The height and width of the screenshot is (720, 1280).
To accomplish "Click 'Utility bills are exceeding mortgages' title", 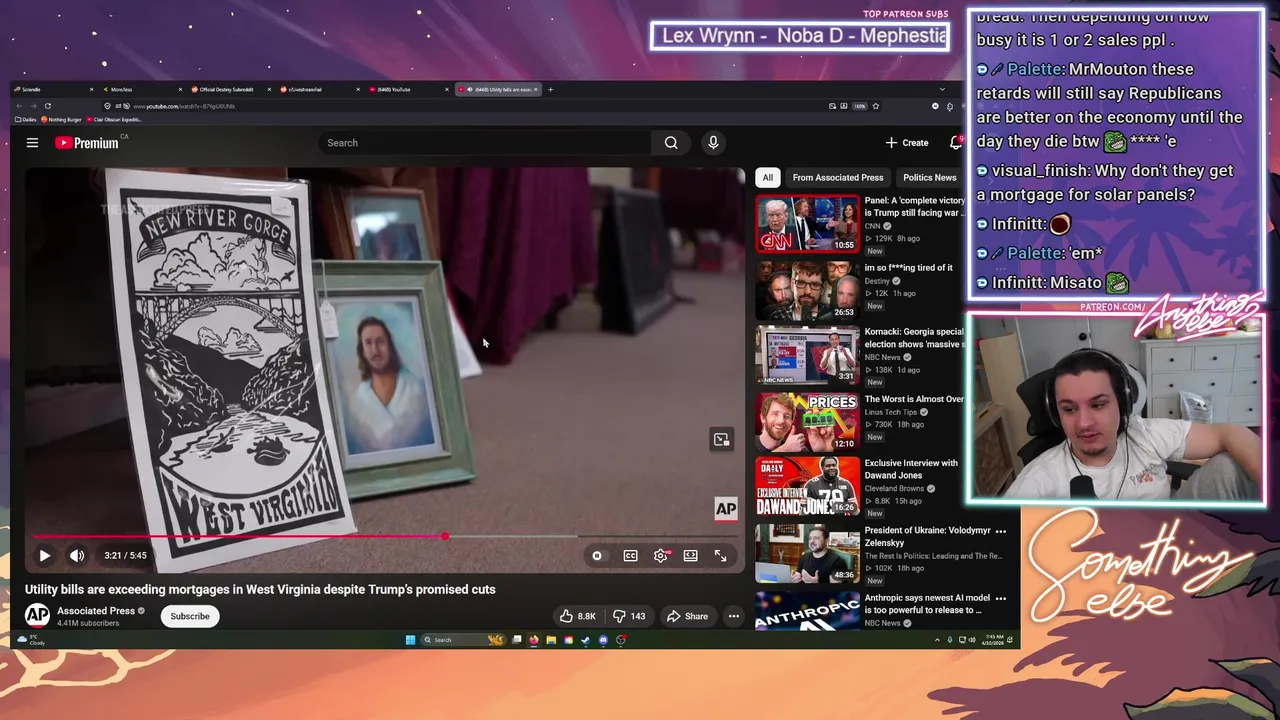I will click(260, 589).
